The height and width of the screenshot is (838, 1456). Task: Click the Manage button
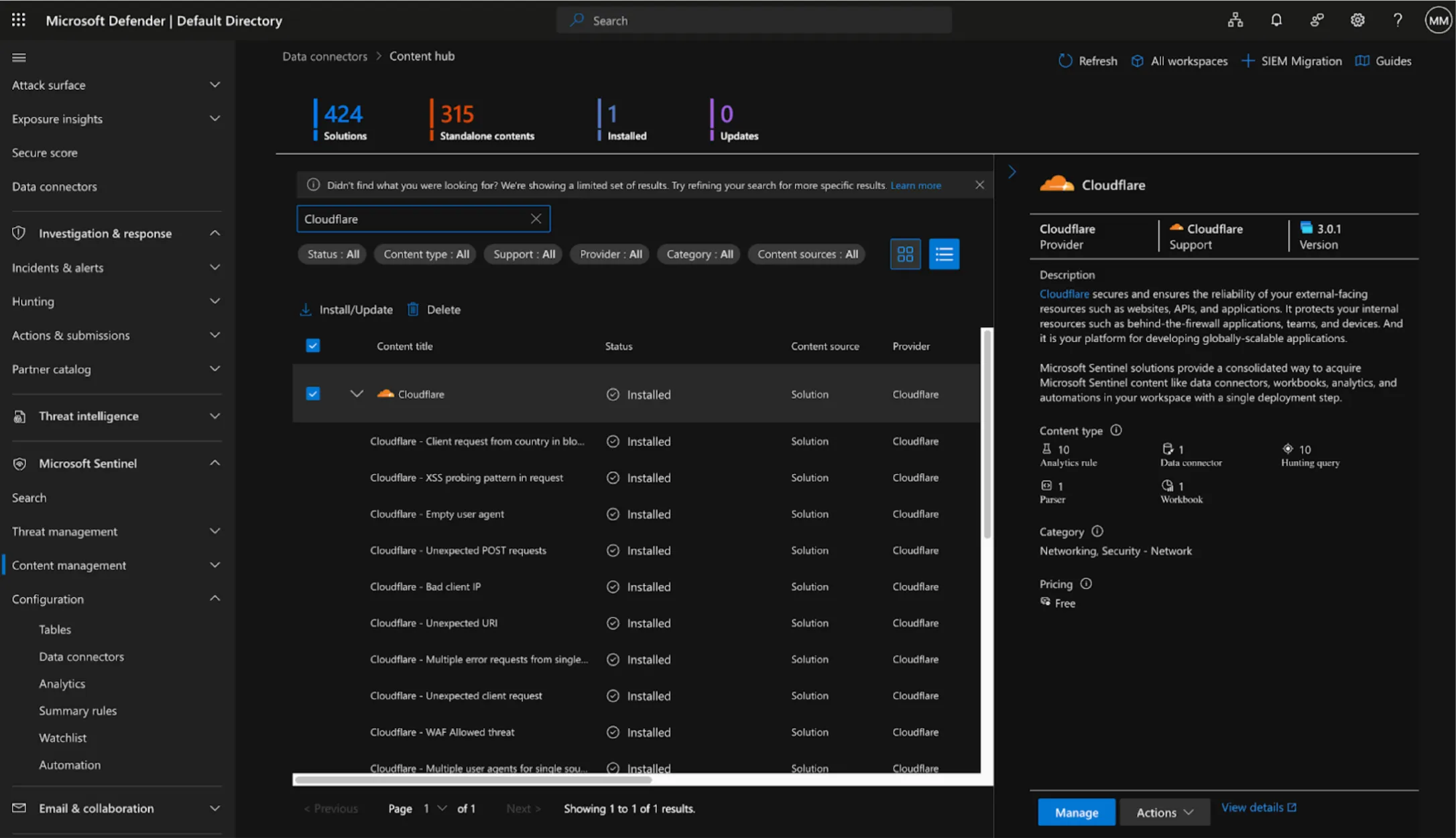1076,812
